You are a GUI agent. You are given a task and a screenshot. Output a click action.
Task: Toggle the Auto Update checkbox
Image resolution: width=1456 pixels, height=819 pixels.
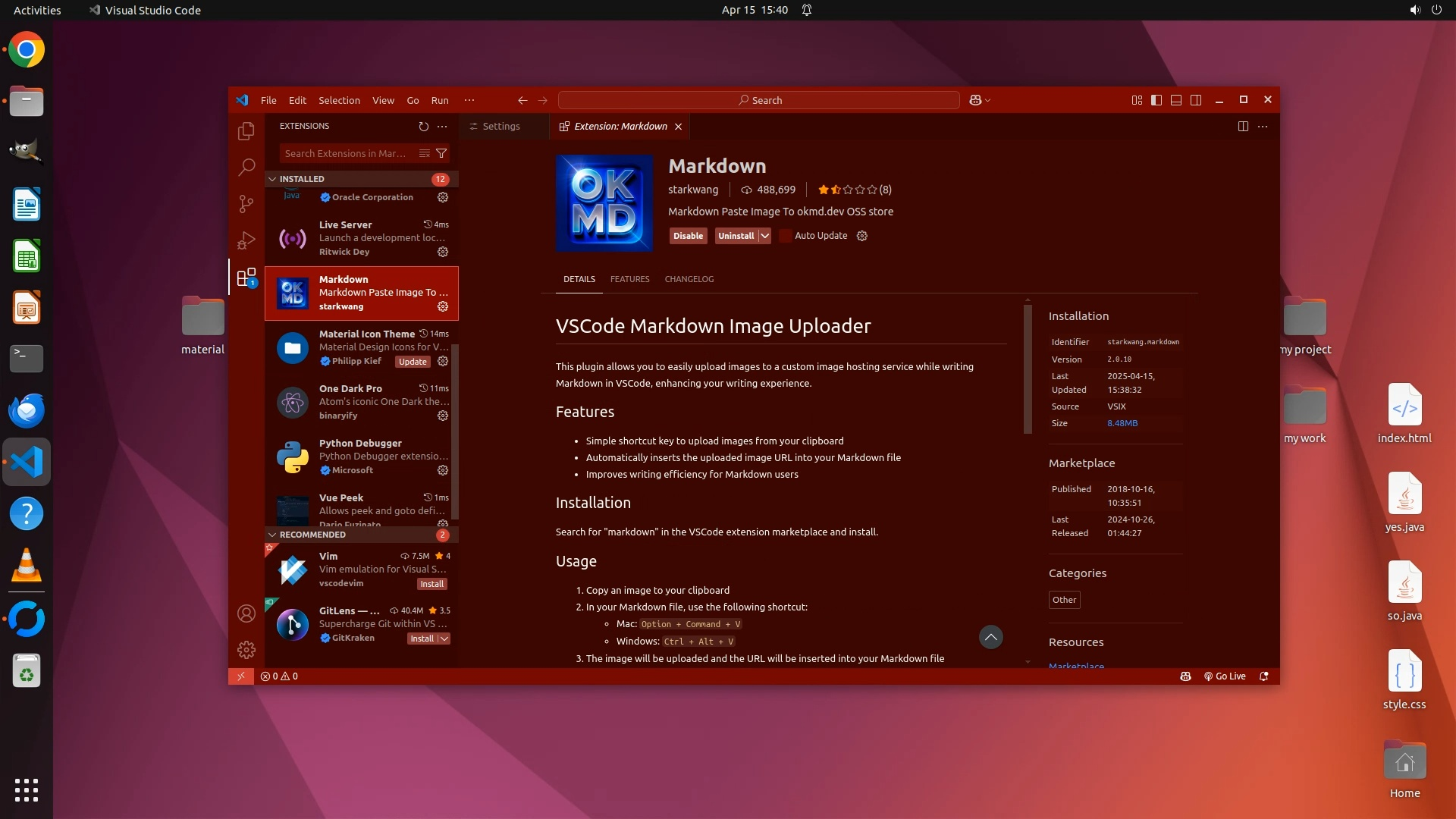point(786,236)
